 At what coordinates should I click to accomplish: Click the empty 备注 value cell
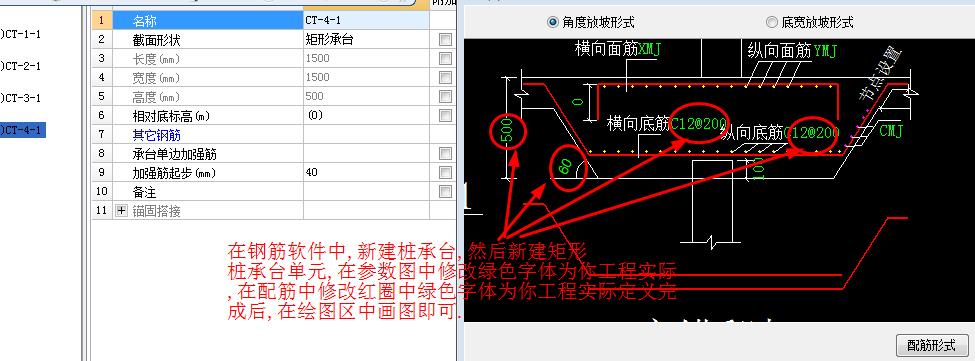tap(366, 191)
